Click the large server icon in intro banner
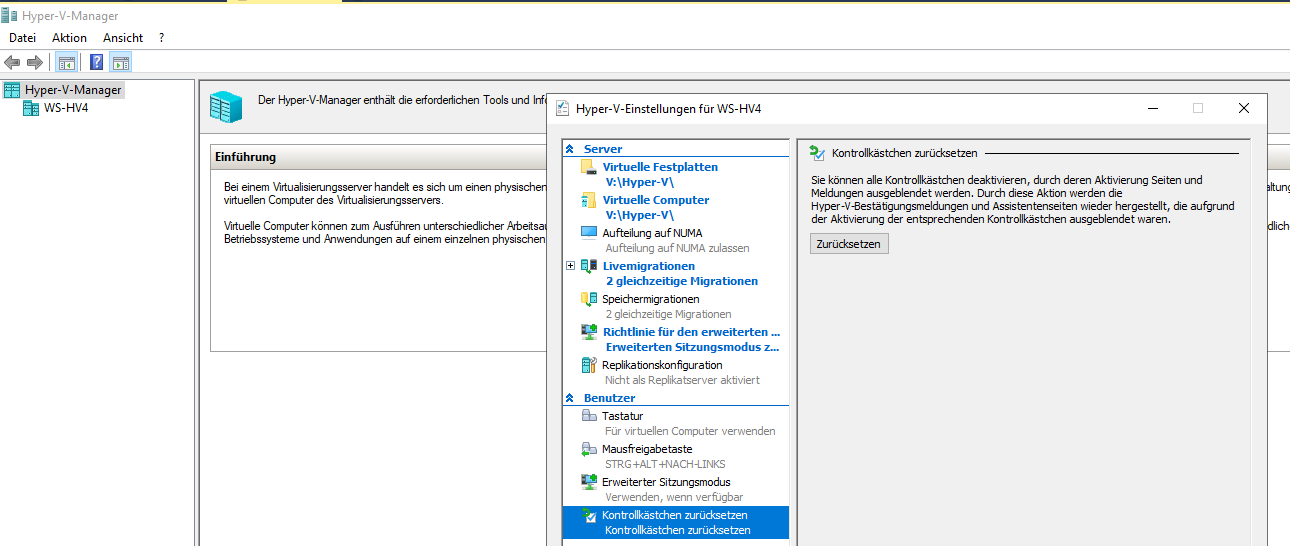 pos(226,105)
